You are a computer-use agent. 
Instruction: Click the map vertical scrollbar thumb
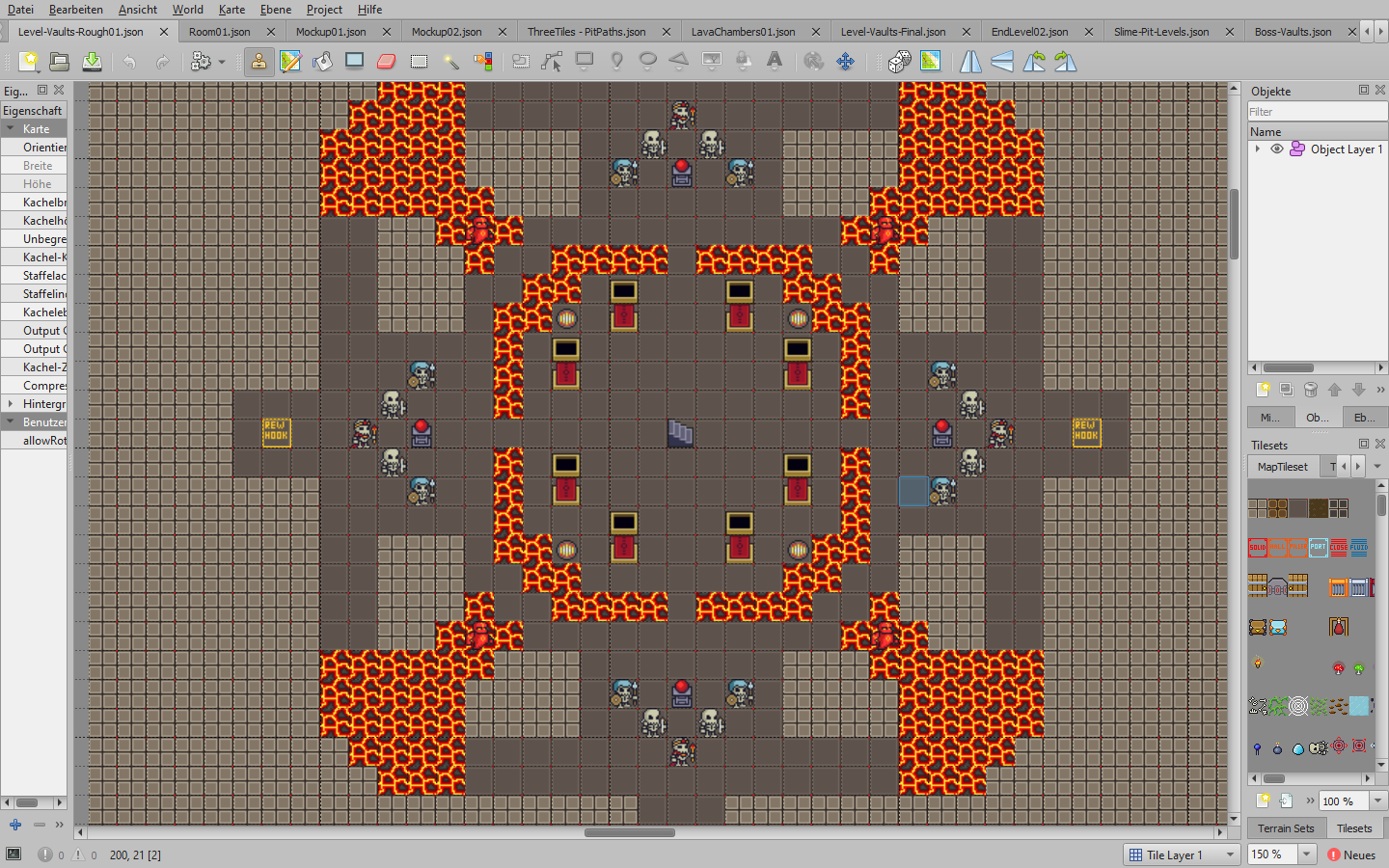(x=1234, y=224)
